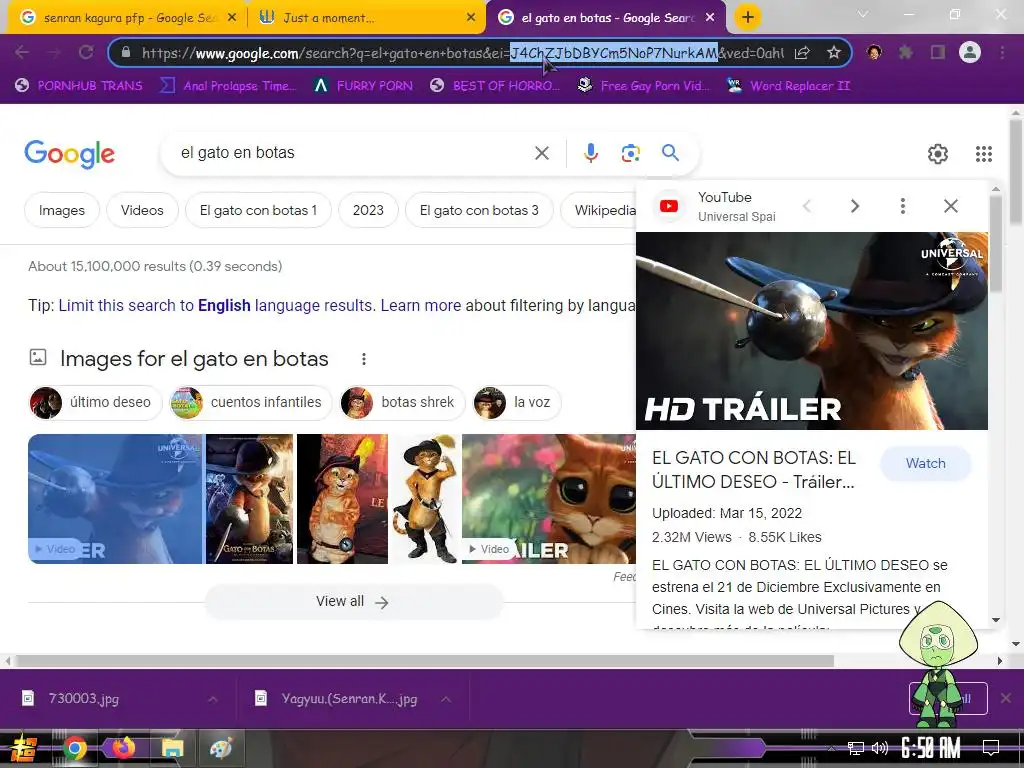Open the notifications center icon

click(x=991, y=748)
